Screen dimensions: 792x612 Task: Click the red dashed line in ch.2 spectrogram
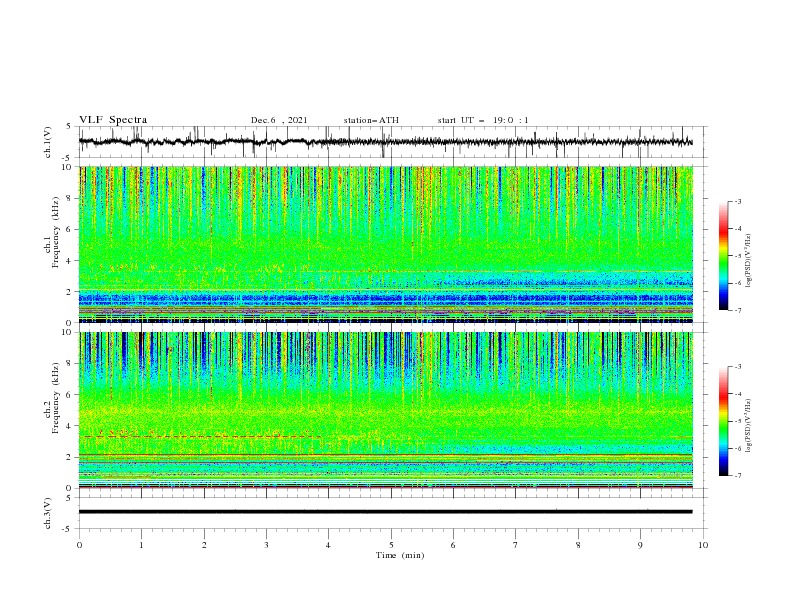(x=202, y=436)
